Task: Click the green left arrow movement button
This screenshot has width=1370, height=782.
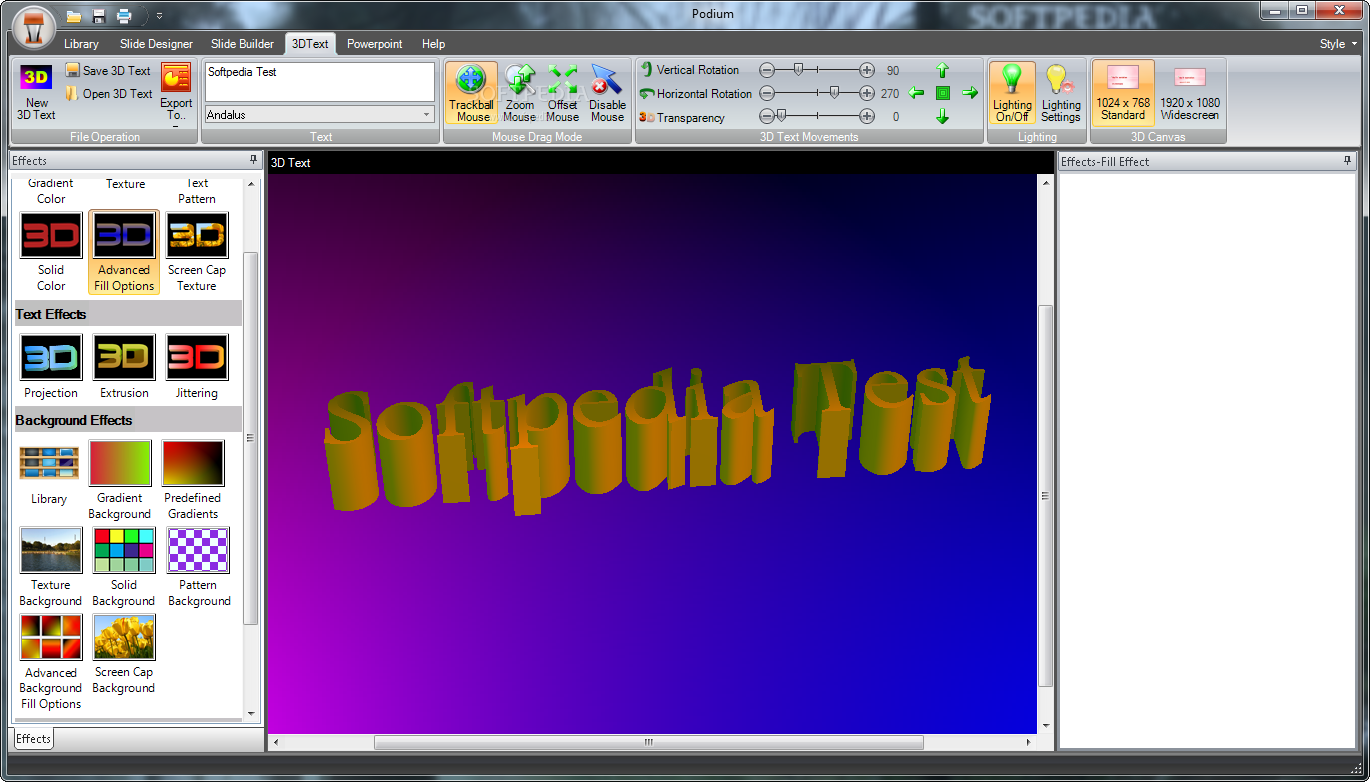Action: (x=916, y=93)
